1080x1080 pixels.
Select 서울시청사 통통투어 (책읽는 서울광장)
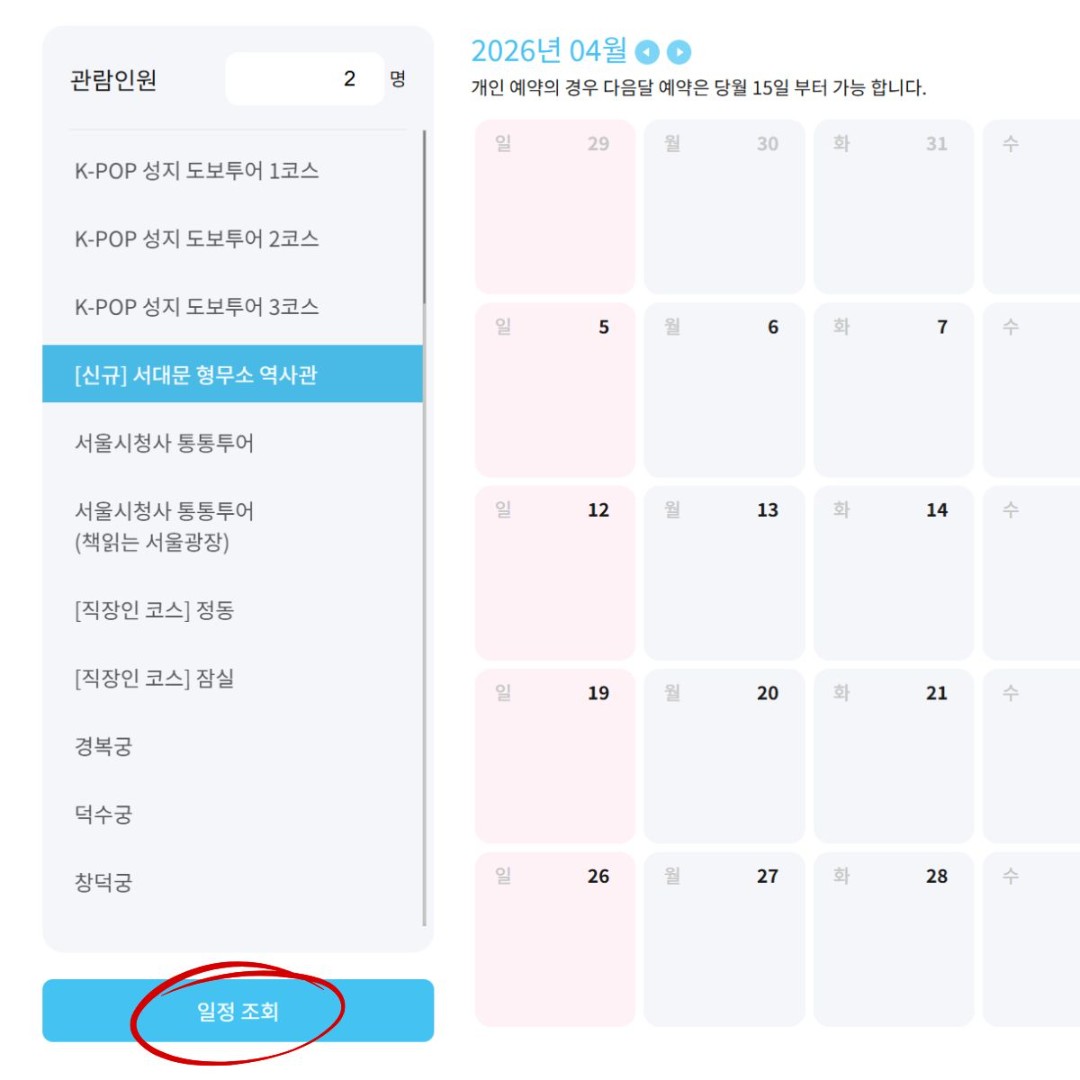(232, 527)
